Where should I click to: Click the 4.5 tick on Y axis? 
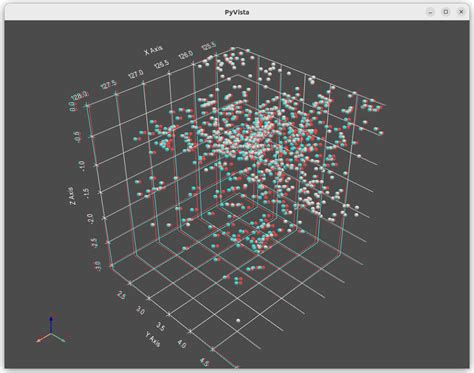204,362
